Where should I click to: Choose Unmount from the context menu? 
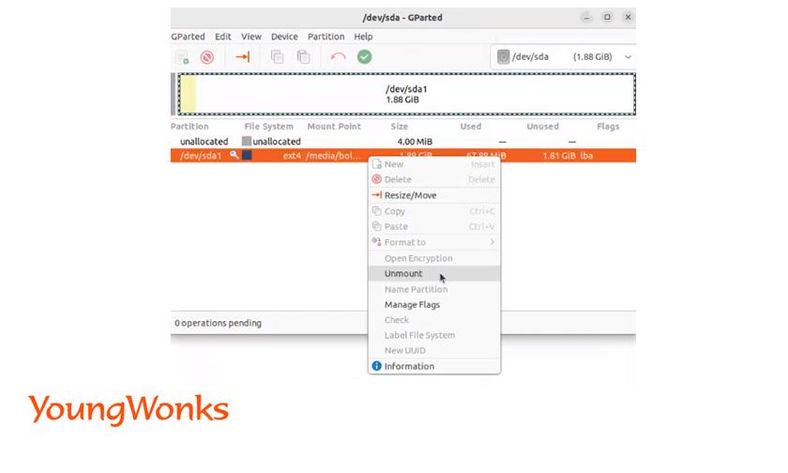pos(404,273)
